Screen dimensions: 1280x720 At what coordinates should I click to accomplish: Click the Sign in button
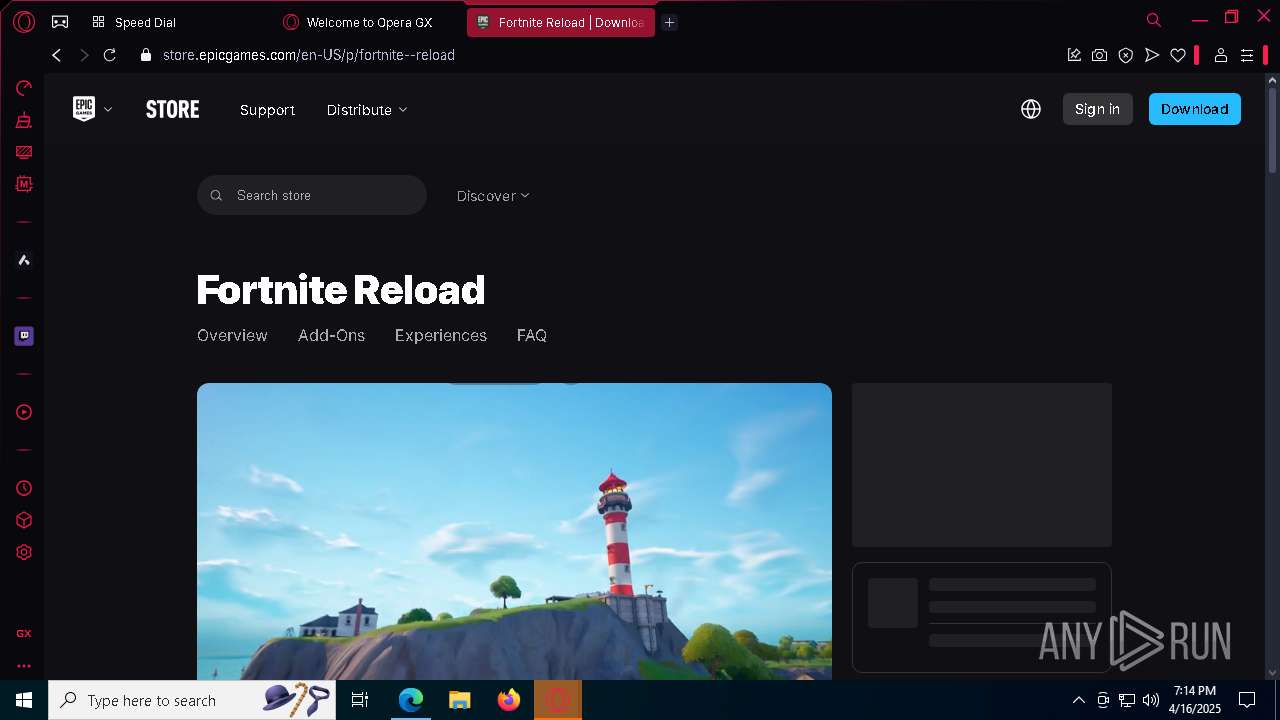pyautogui.click(x=1097, y=109)
